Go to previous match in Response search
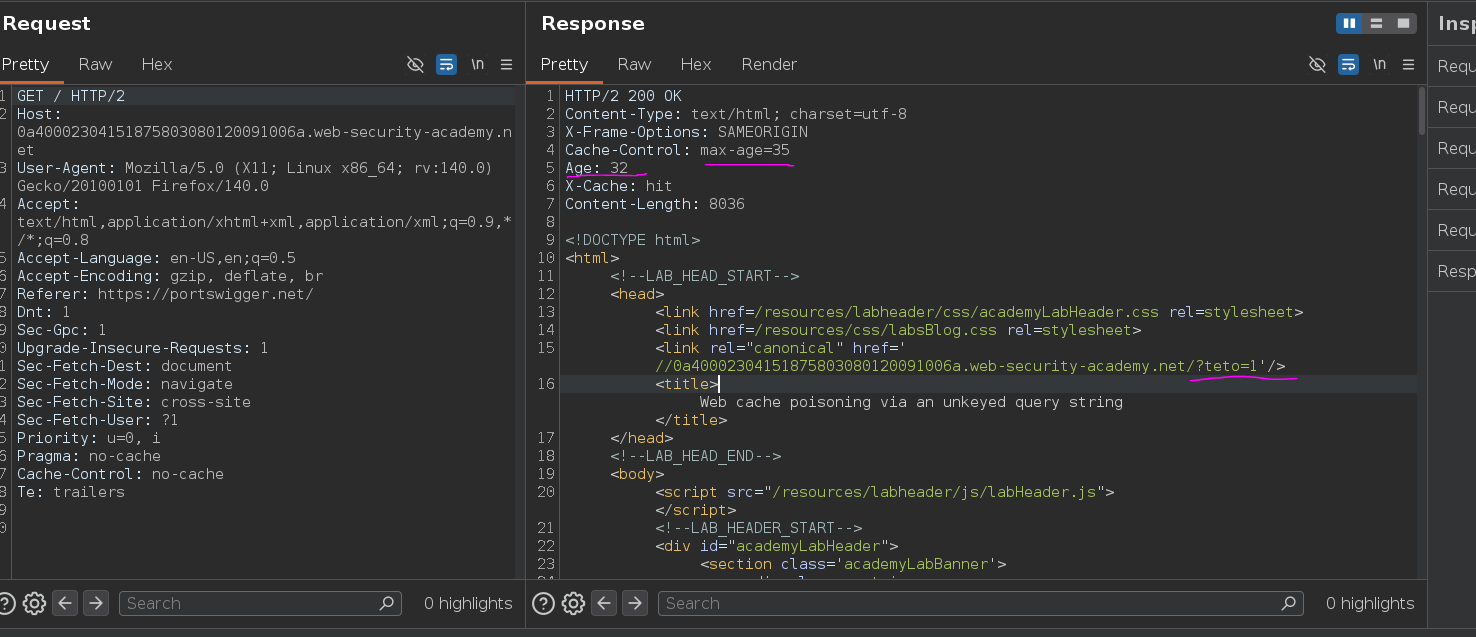The height and width of the screenshot is (637, 1476). [x=604, y=603]
